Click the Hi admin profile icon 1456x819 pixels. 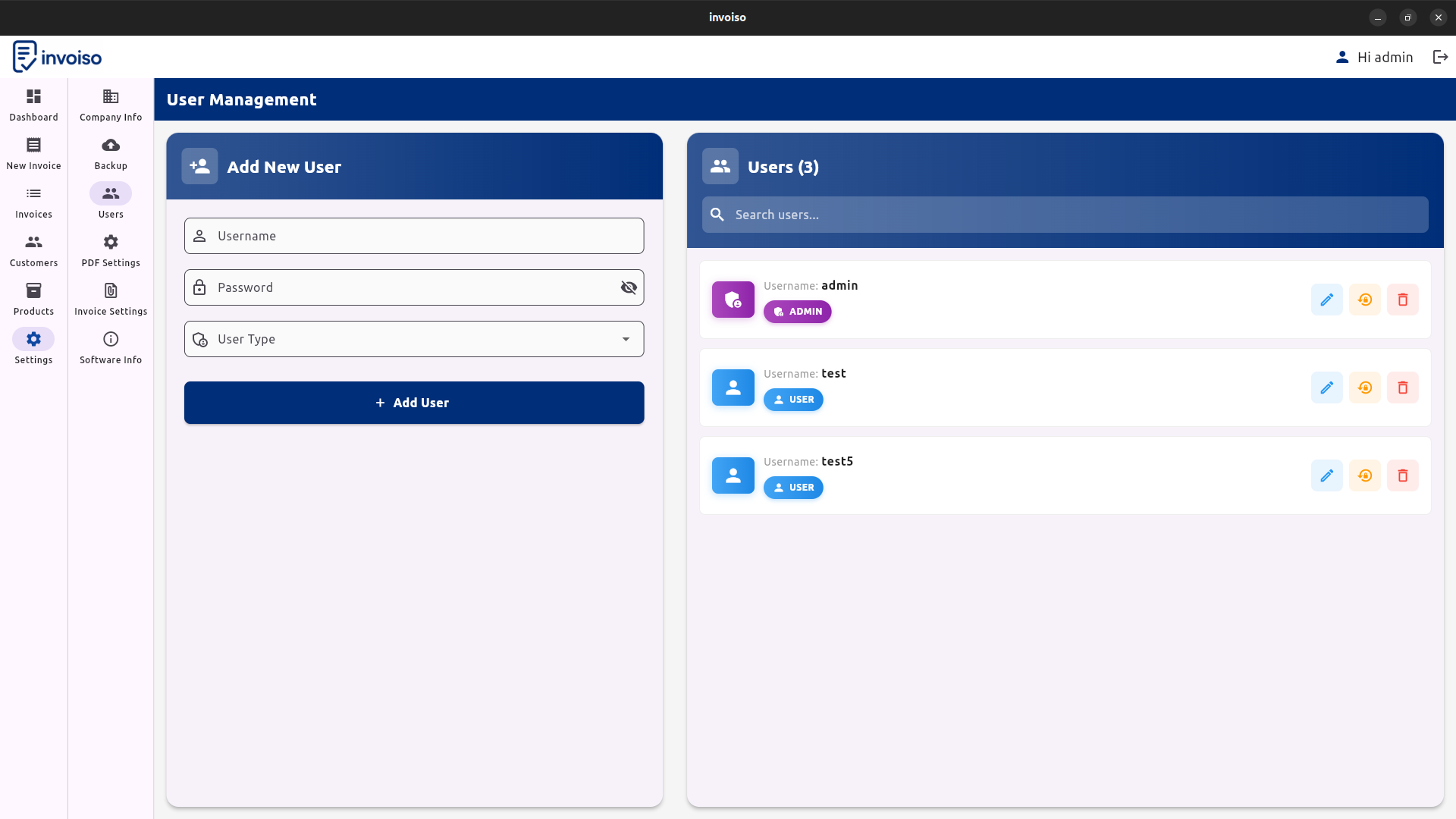1342,57
